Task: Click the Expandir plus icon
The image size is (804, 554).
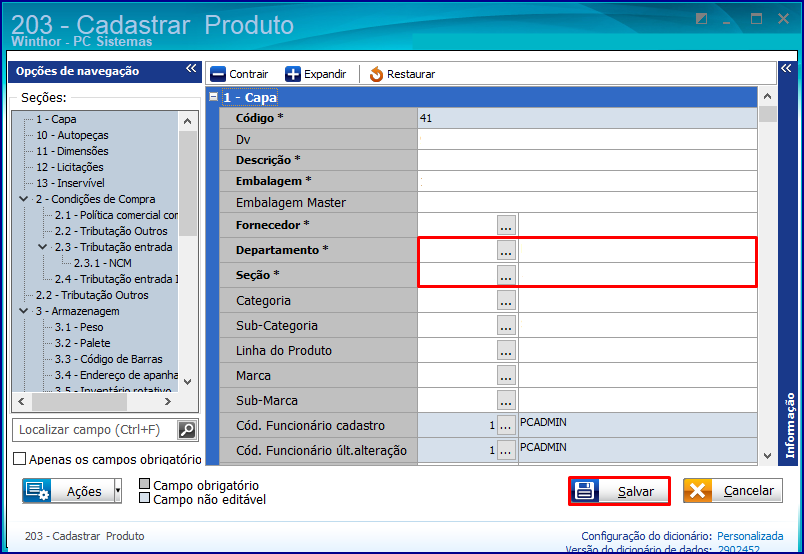Action: (293, 74)
